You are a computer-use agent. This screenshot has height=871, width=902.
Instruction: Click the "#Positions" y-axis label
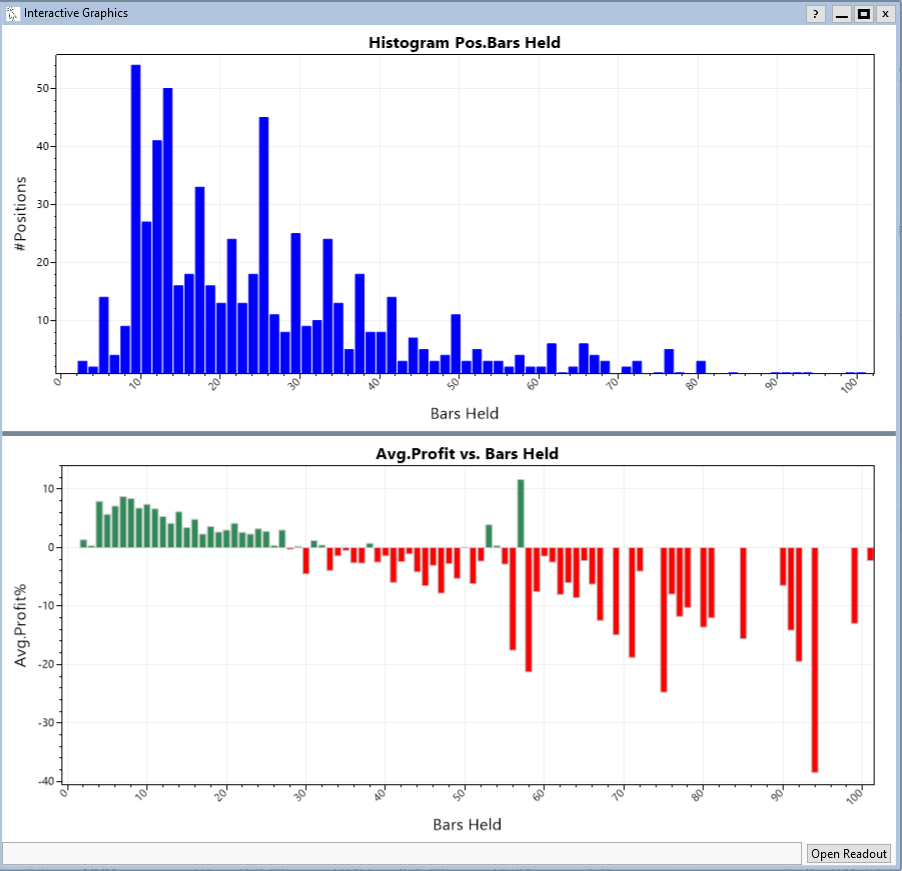22,214
